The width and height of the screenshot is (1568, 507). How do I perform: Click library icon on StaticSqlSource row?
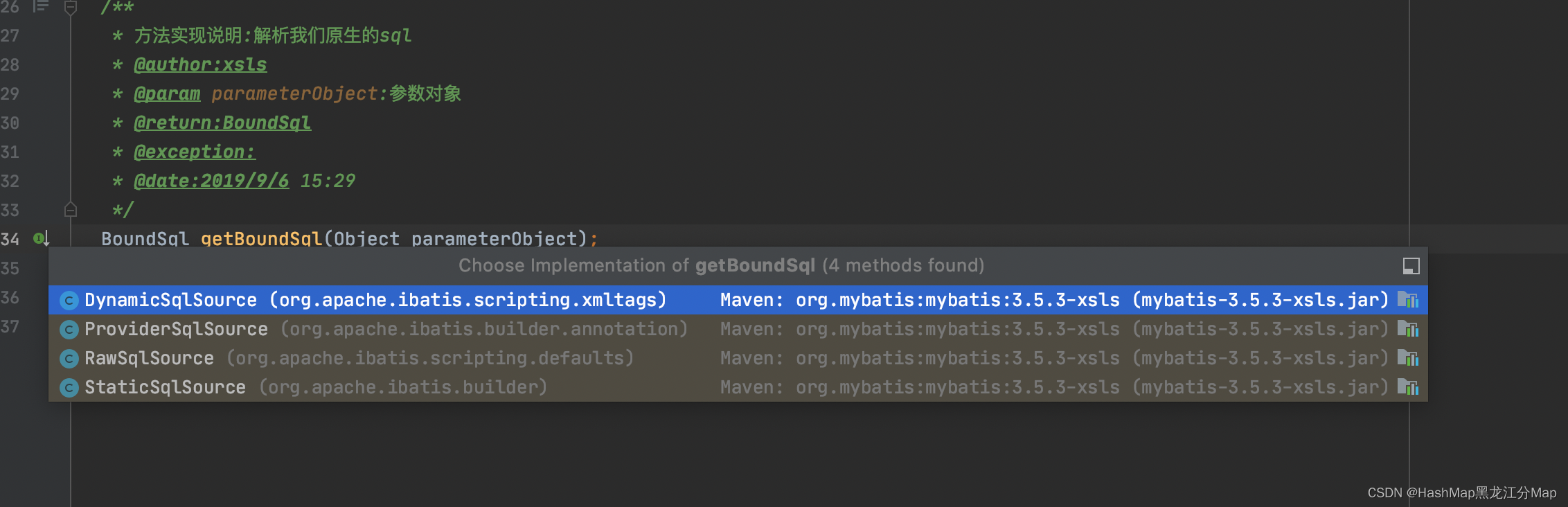pos(1408,387)
